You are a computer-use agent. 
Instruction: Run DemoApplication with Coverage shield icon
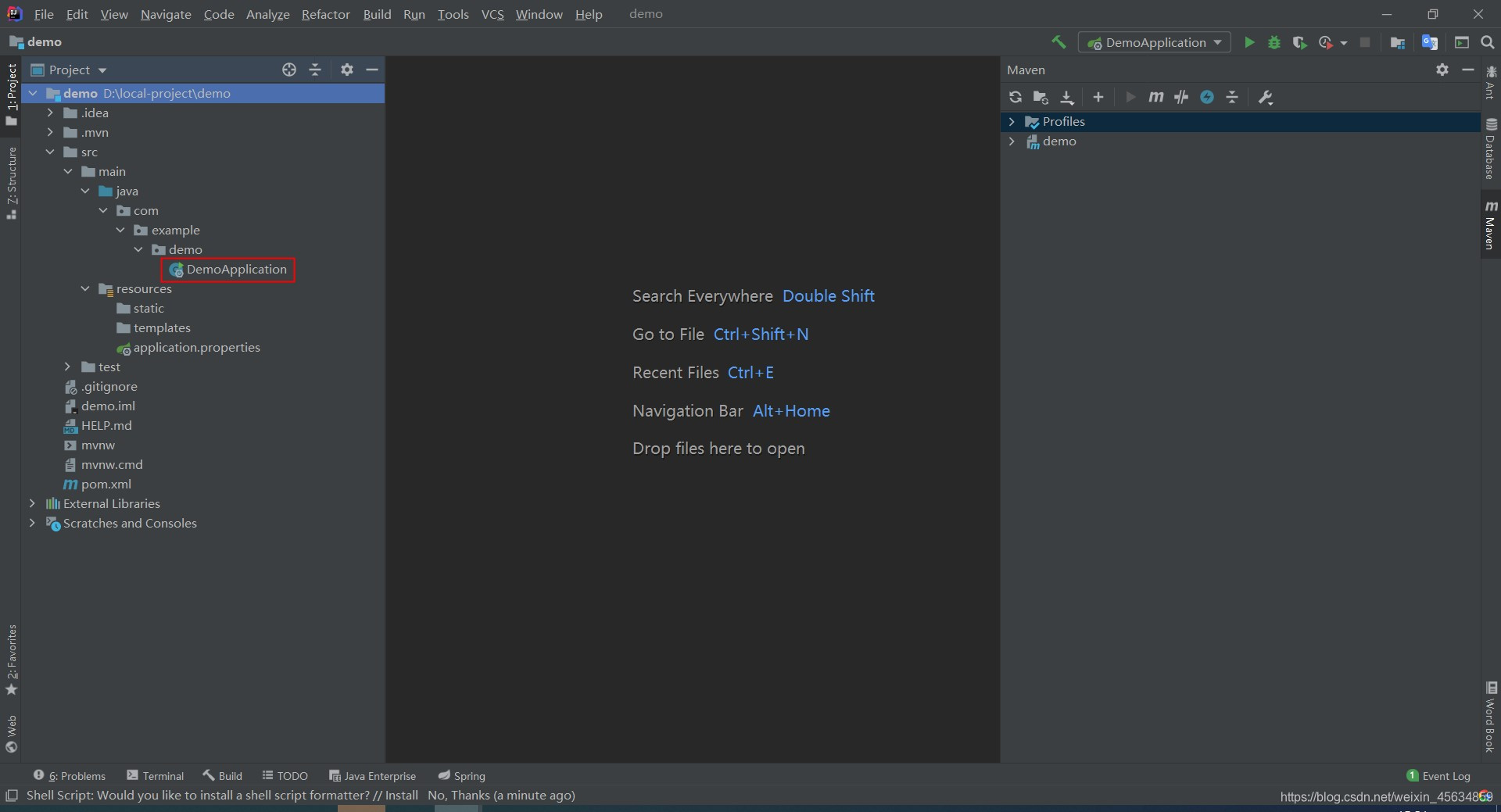click(1299, 42)
